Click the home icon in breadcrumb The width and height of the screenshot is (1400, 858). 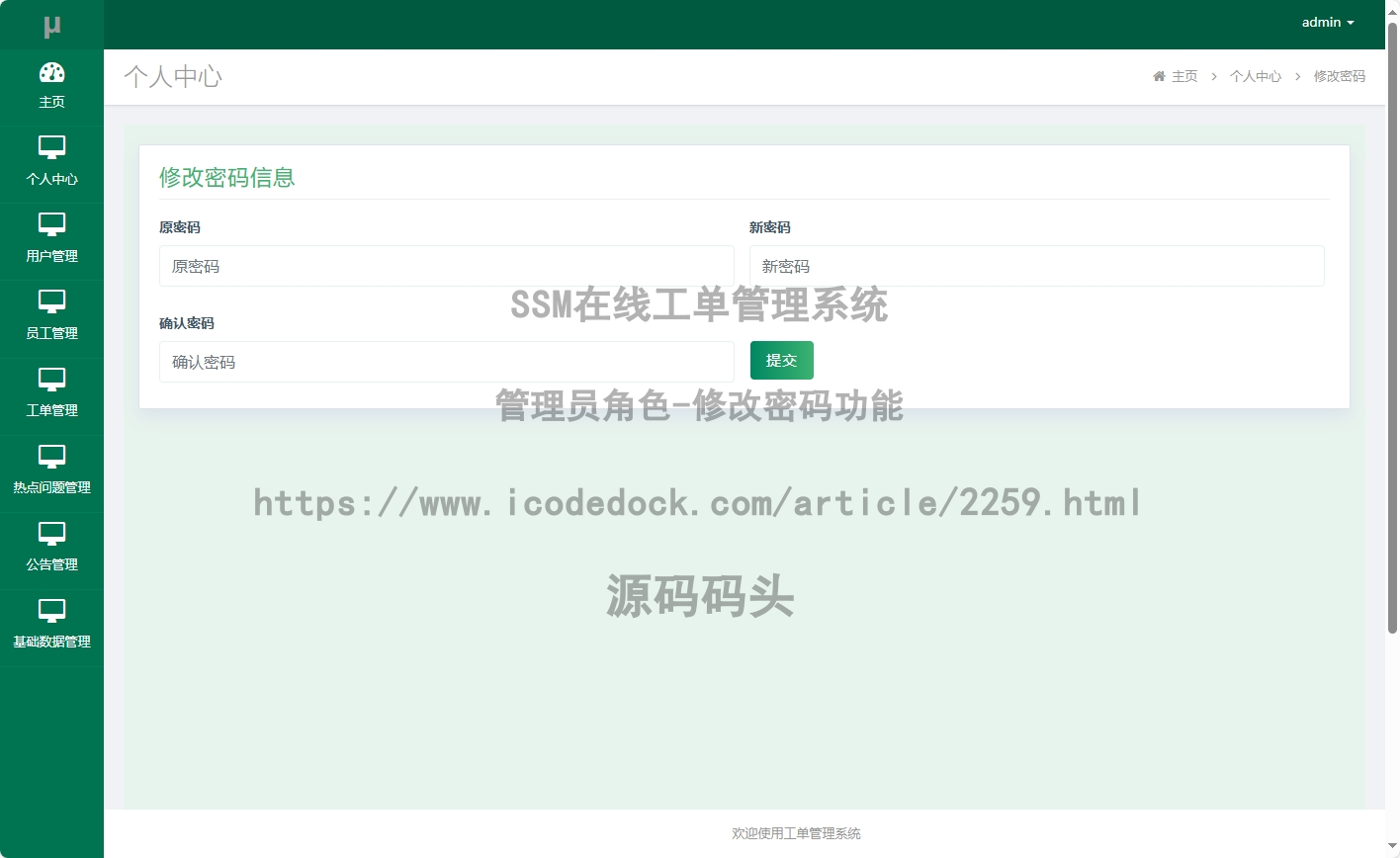click(x=1159, y=76)
